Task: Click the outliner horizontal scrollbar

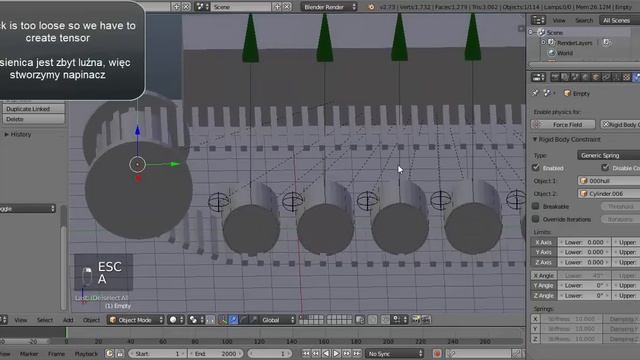Action: coord(584,64)
